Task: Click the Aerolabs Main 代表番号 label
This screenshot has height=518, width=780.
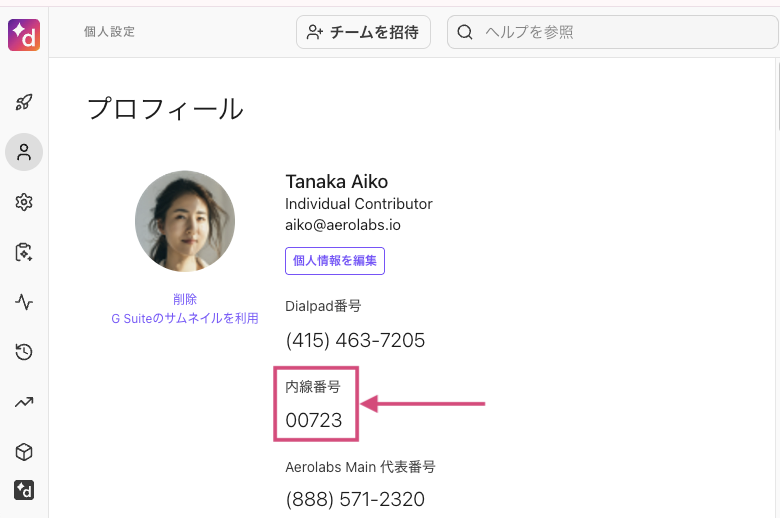Action: point(360,467)
